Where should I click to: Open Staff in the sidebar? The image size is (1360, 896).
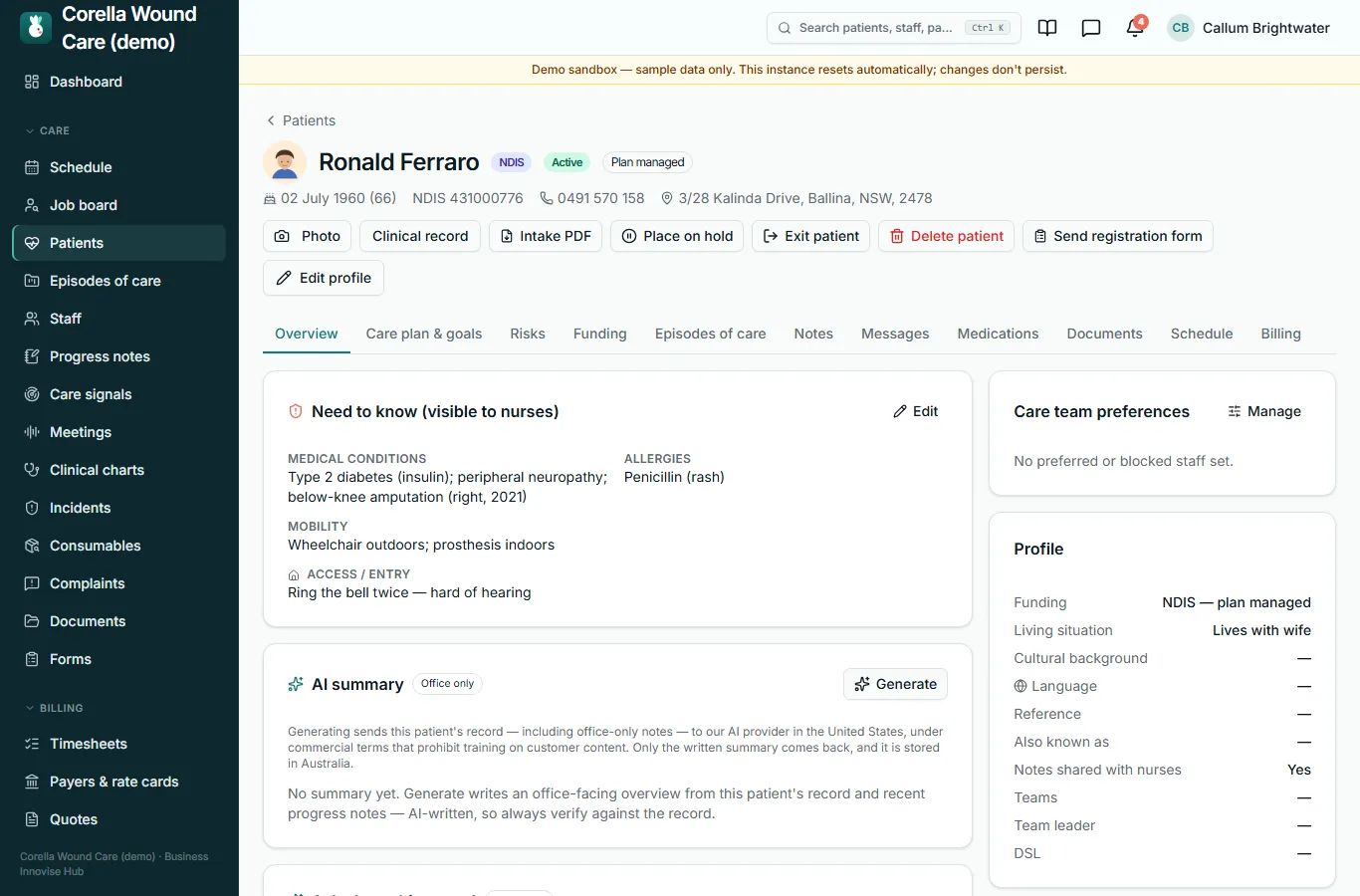click(118, 319)
